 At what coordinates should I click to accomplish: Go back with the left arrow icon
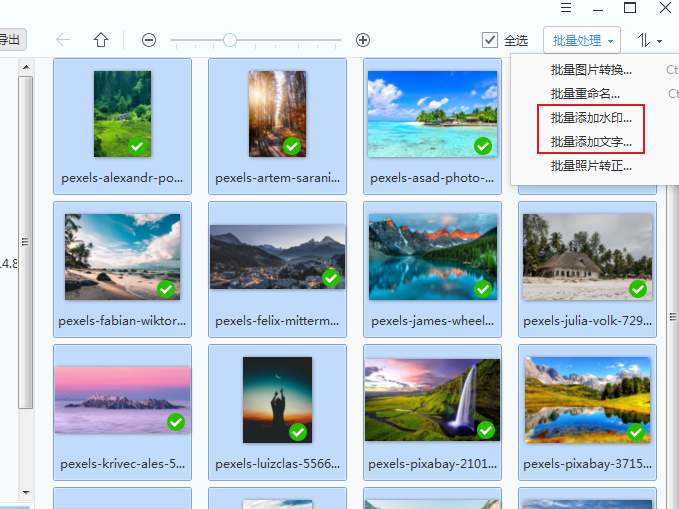pyautogui.click(x=63, y=40)
